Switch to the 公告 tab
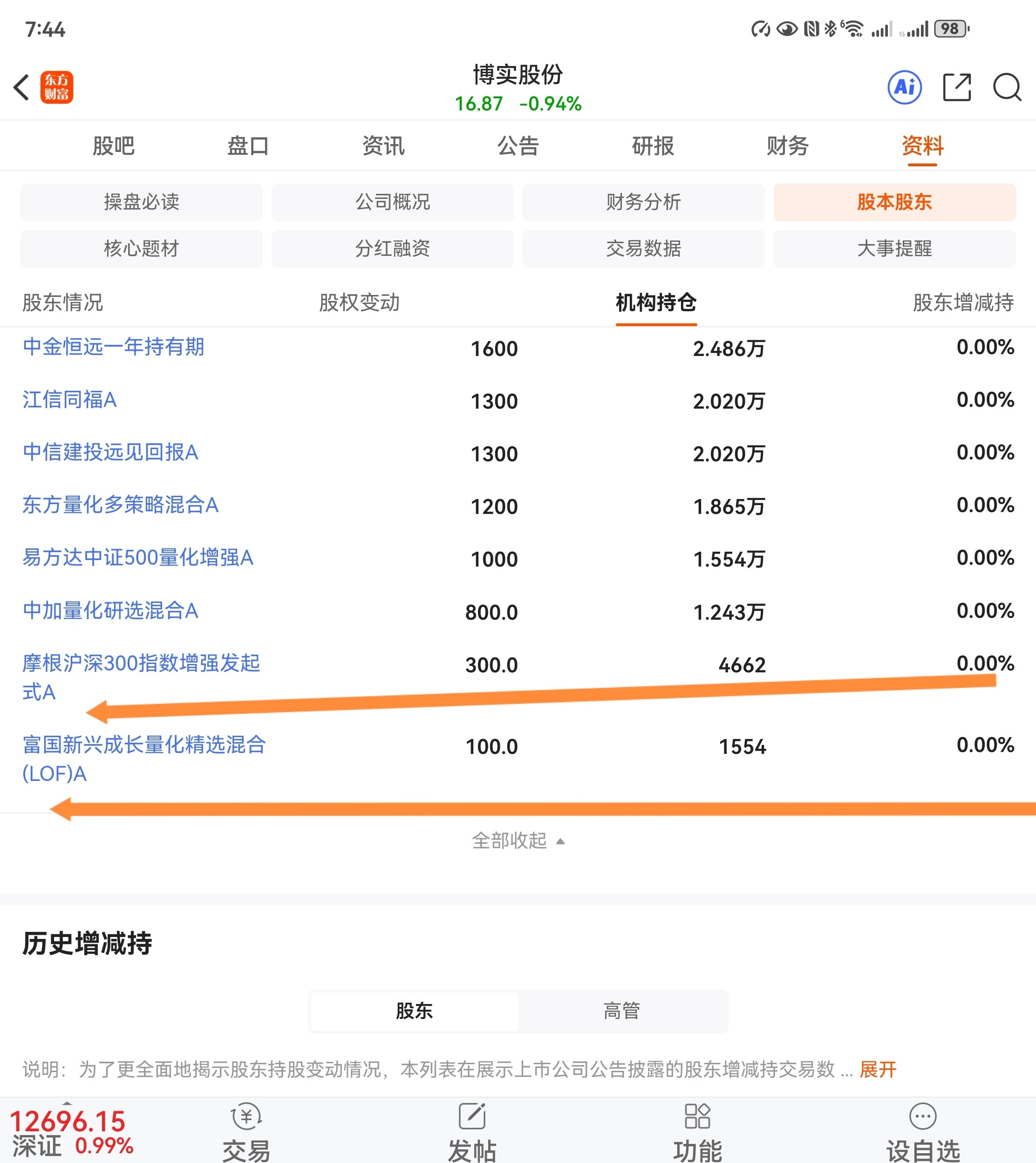The width and height of the screenshot is (1036, 1163). click(x=518, y=146)
